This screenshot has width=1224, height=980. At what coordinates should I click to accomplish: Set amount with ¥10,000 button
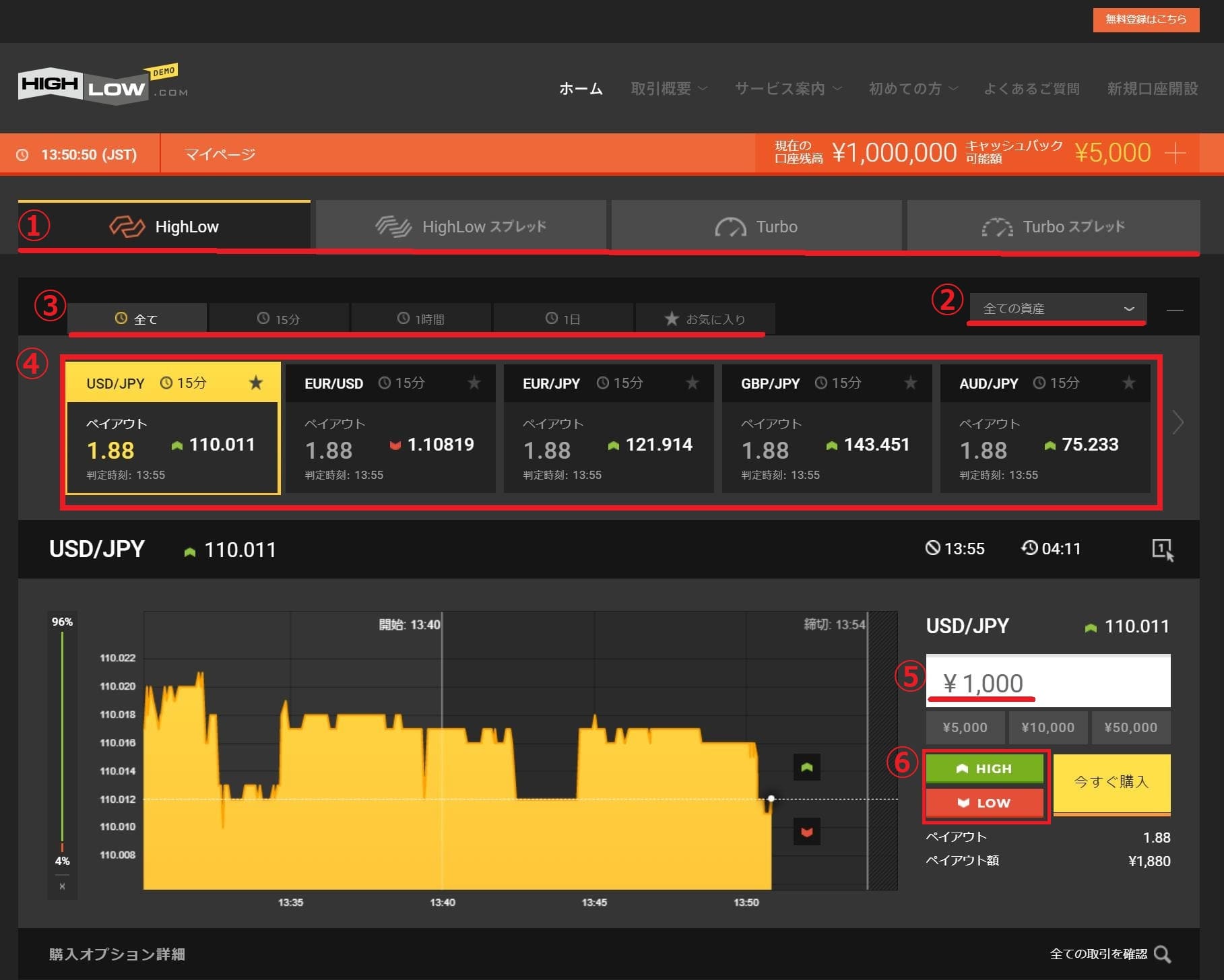(1048, 727)
